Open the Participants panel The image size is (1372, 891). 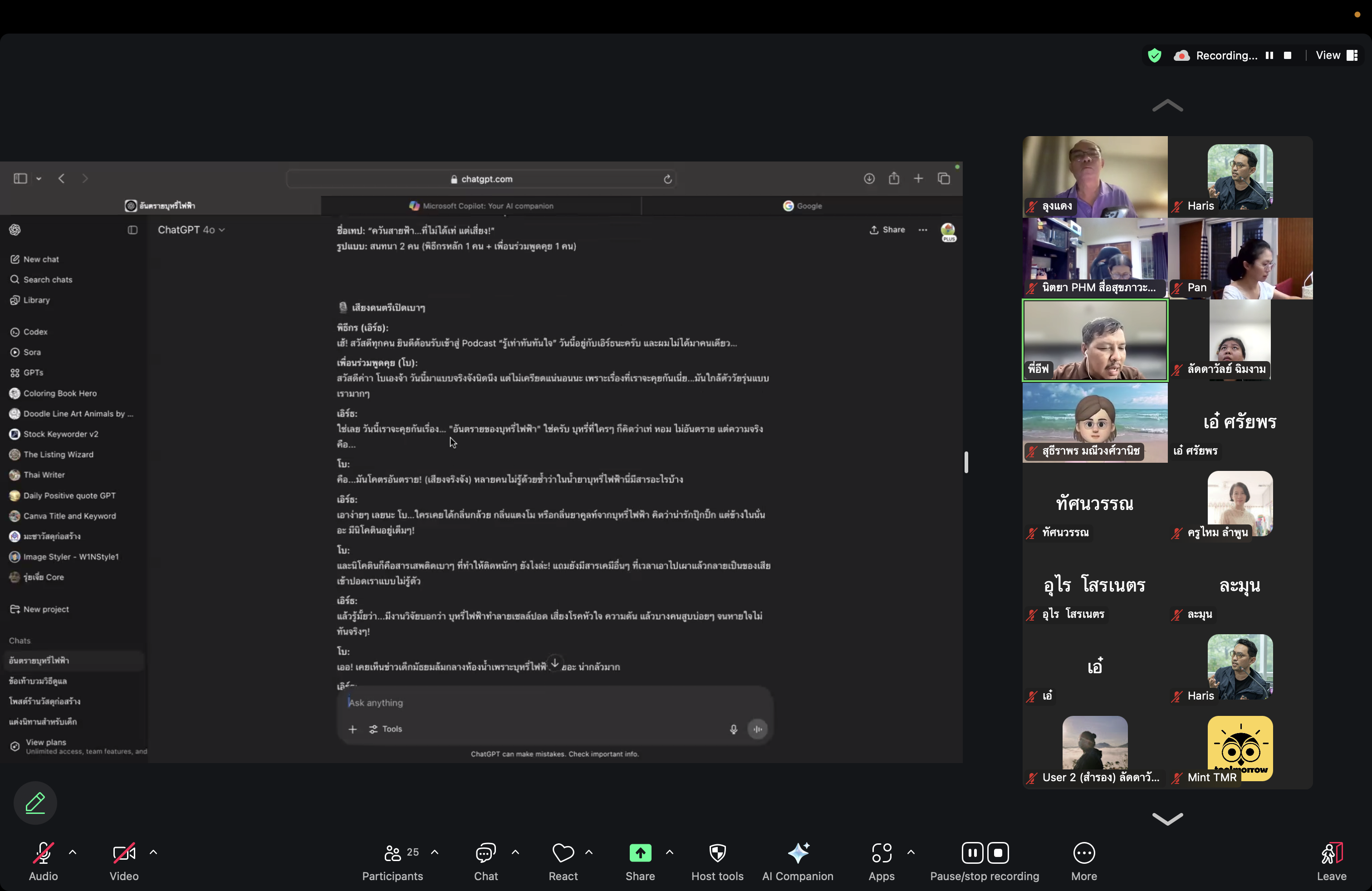coord(392,853)
